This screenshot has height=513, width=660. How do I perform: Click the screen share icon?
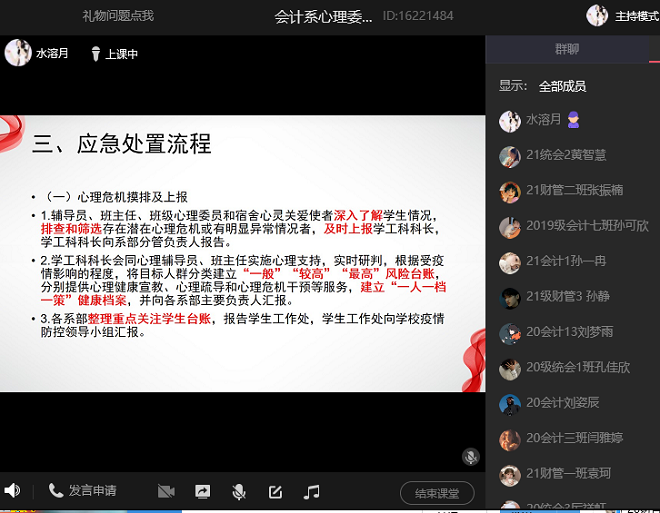pyautogui.click(x=202, y=491)
